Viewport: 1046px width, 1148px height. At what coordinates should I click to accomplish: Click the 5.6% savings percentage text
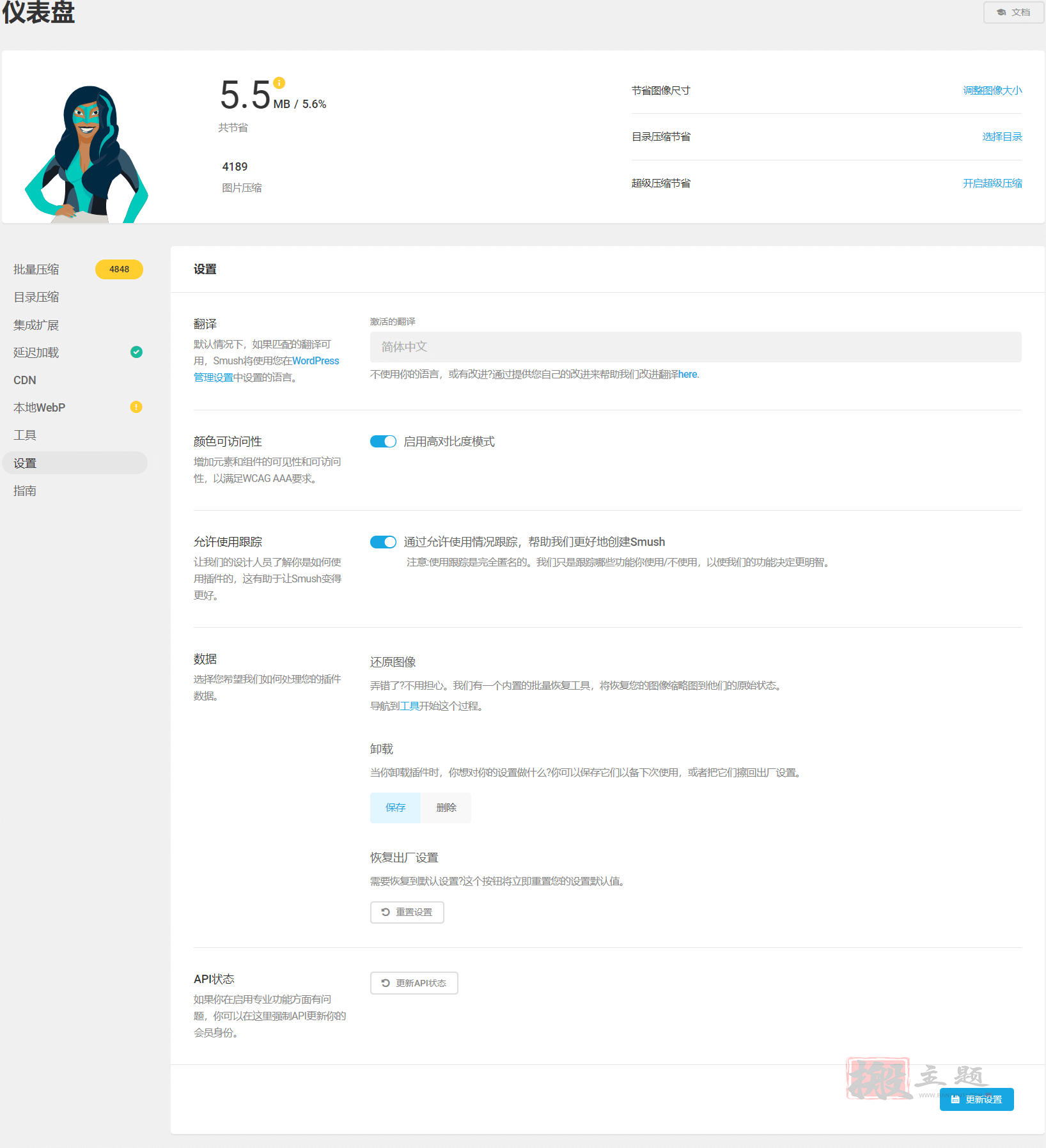[315, 104]
